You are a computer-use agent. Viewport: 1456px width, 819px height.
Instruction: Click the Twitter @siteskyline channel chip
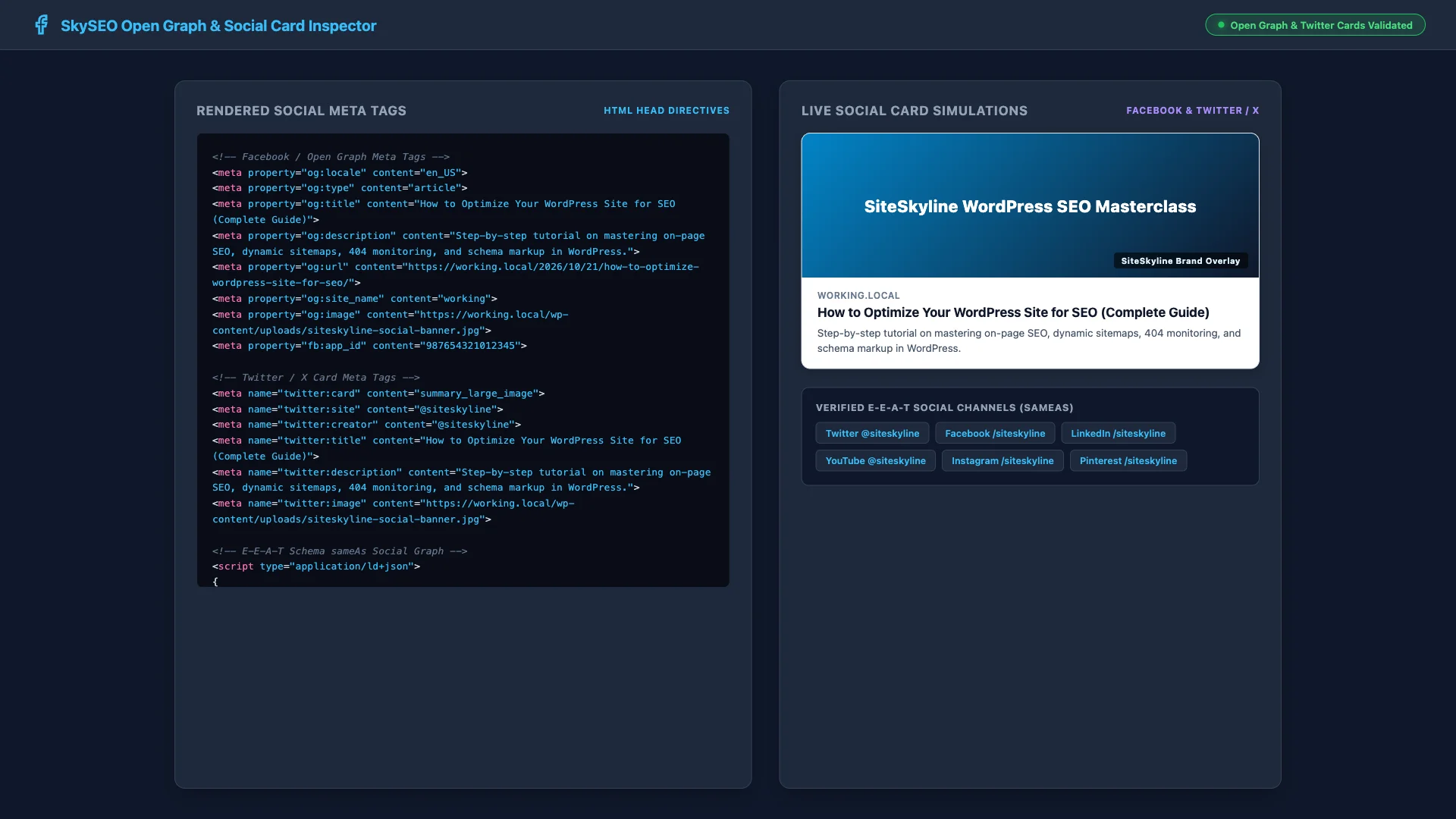click(x=872, y=433)
